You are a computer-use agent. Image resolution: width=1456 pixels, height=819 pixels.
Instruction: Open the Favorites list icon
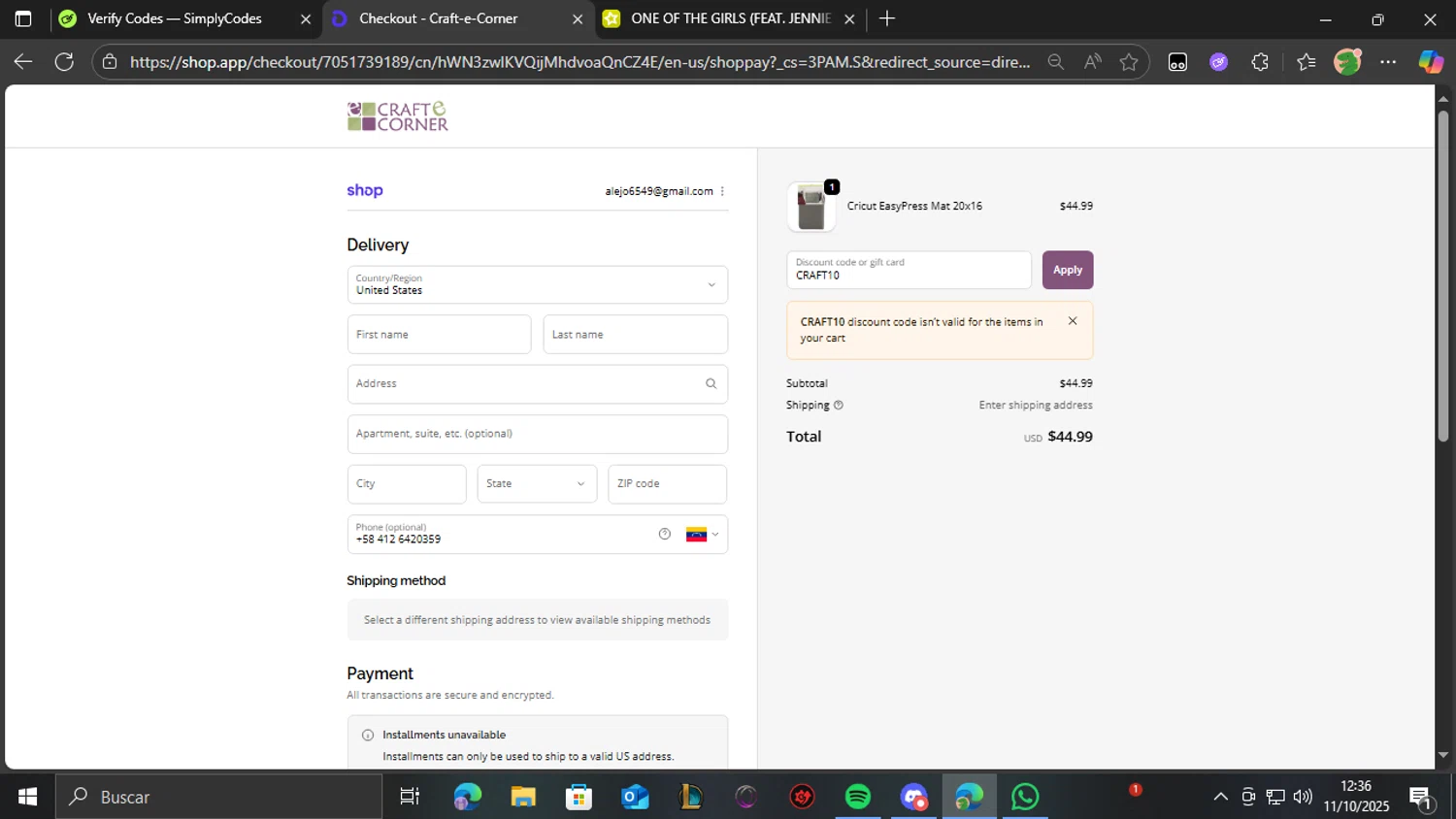coord(1306,62)
